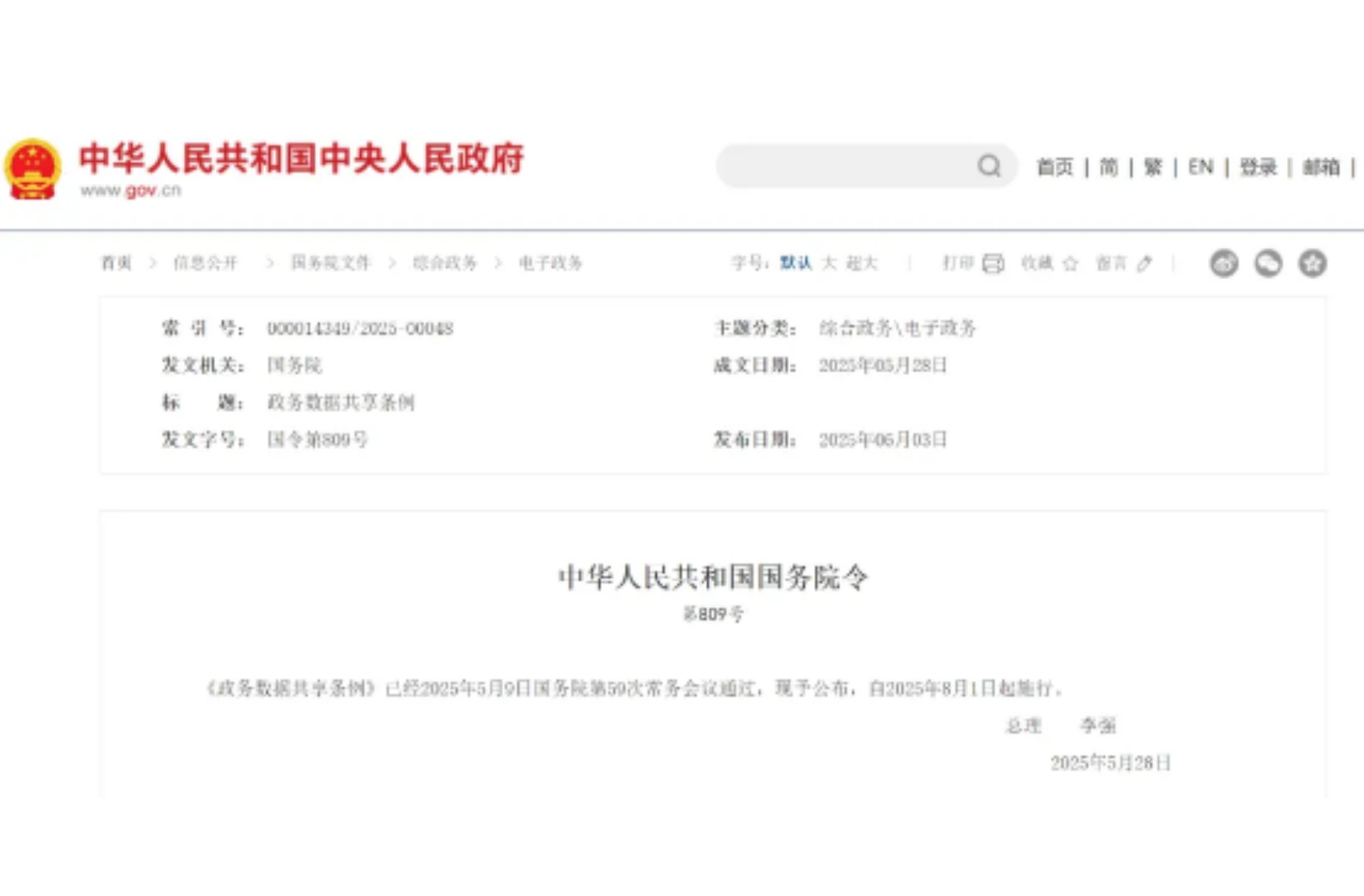Click the printer icon
This screenshot has width=1364, height=896.
[993, 263]
